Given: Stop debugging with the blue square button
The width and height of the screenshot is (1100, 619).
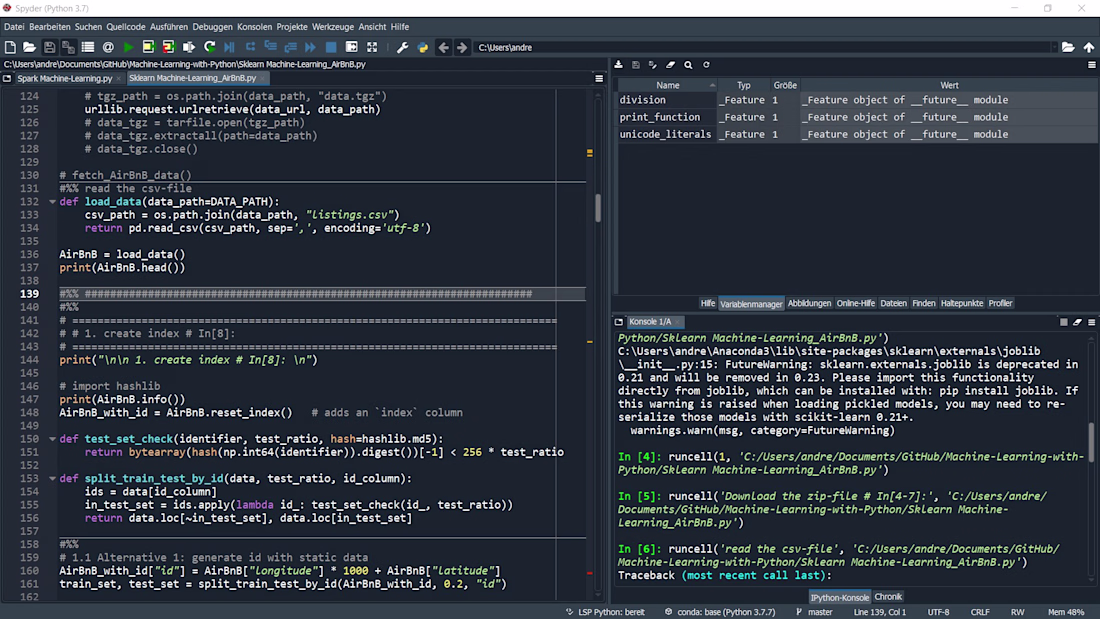Looking at the screenshot, I should tap(331, 47).
